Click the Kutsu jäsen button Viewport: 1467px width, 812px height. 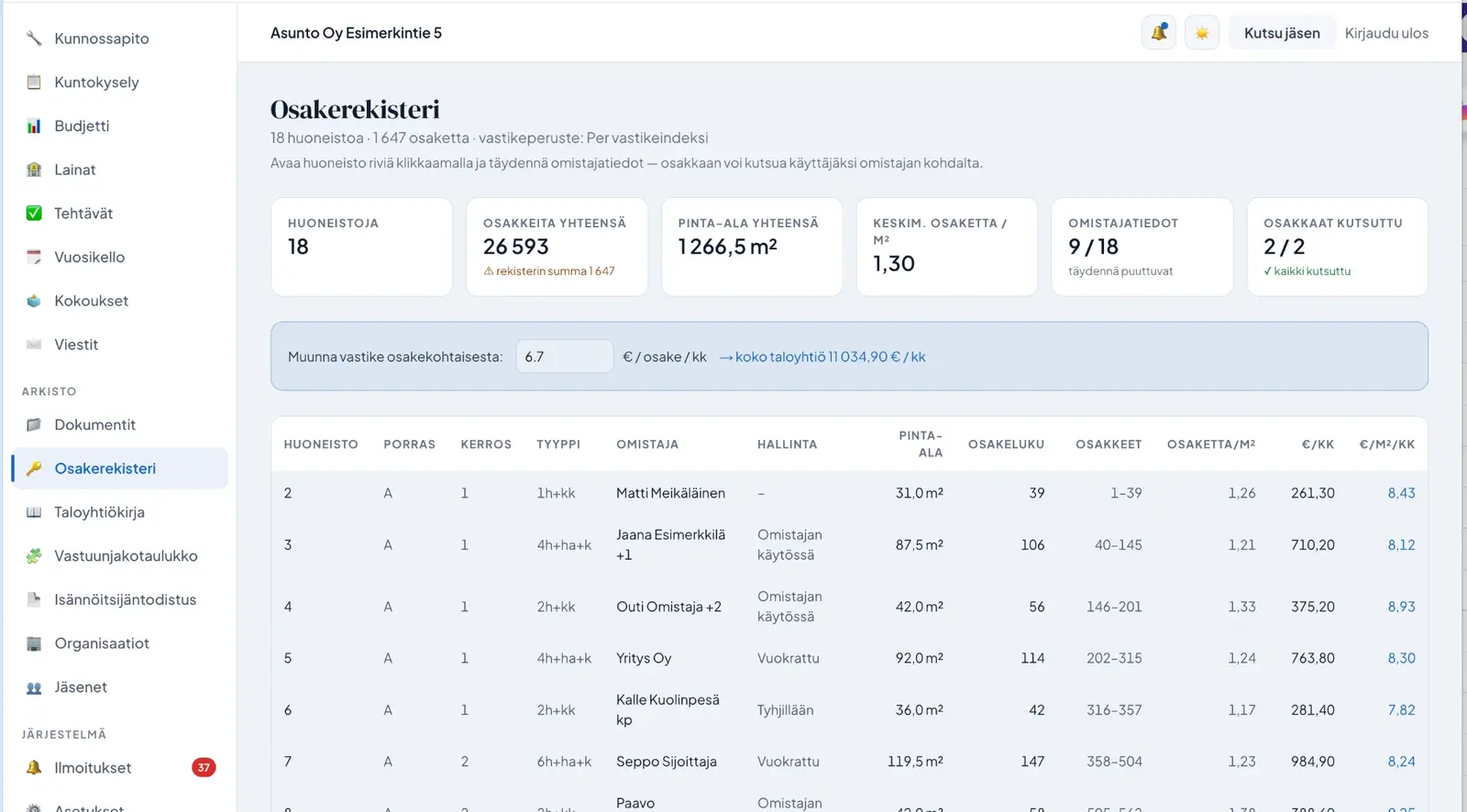[x=1282, y=33]
